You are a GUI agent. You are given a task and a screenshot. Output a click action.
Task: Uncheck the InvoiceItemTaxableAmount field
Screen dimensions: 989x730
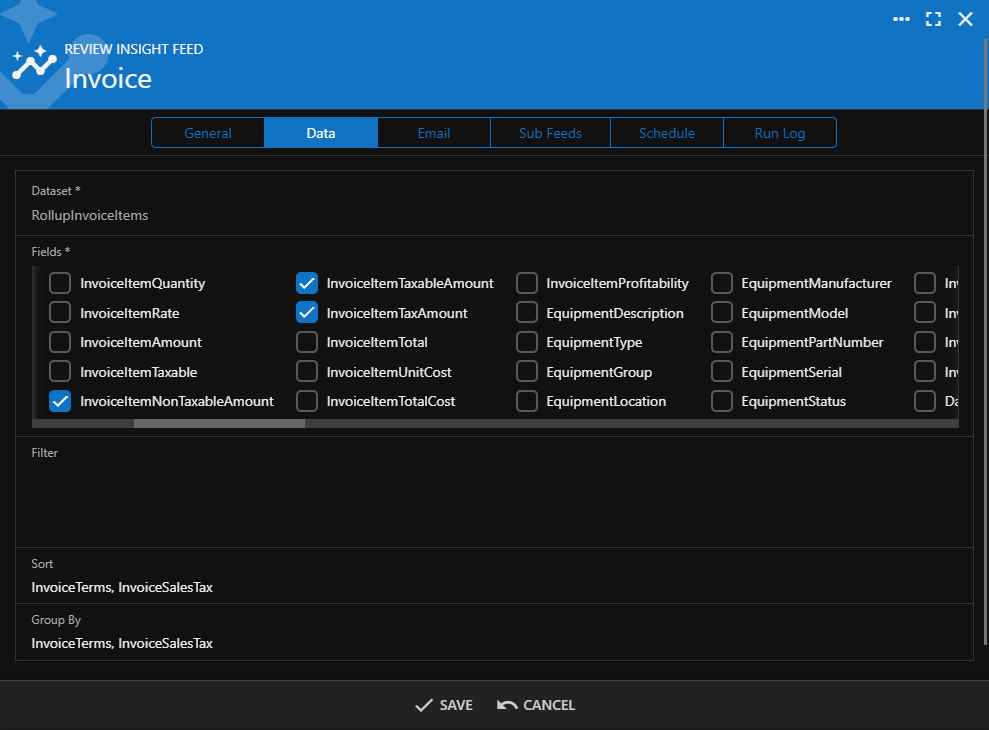pos(307,283)
